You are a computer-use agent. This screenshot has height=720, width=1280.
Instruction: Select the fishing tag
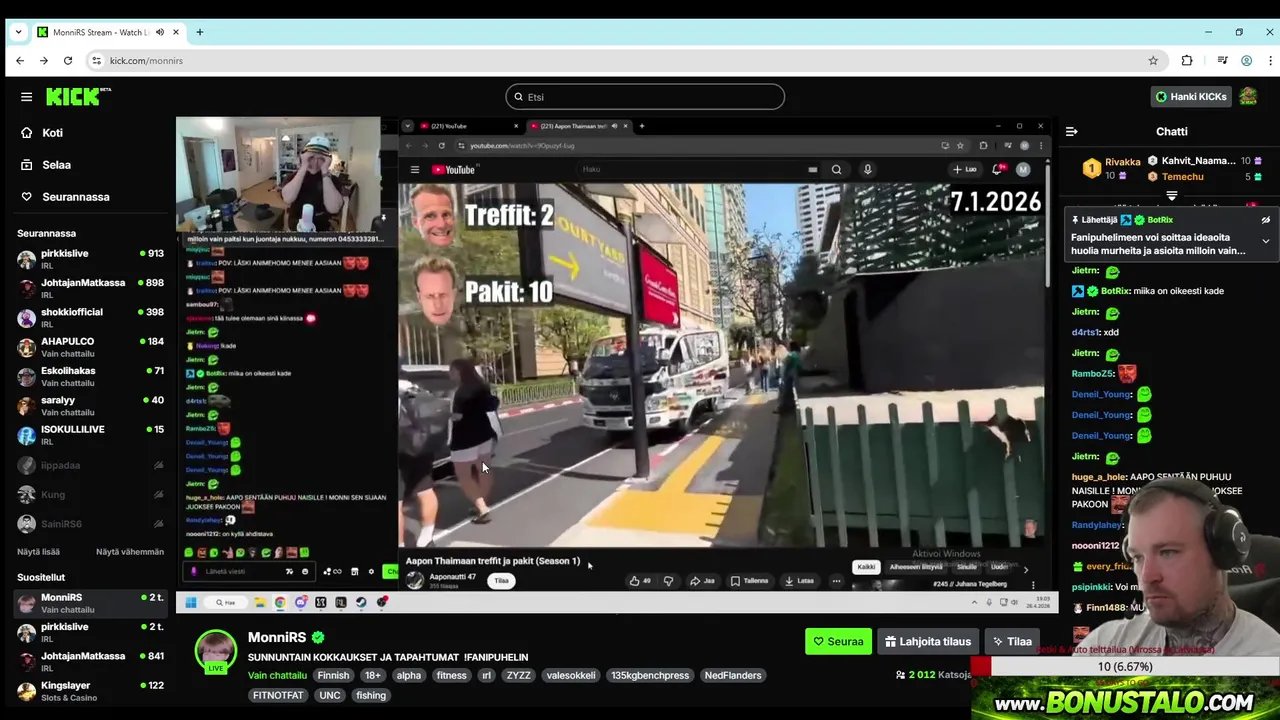[370, 696]
